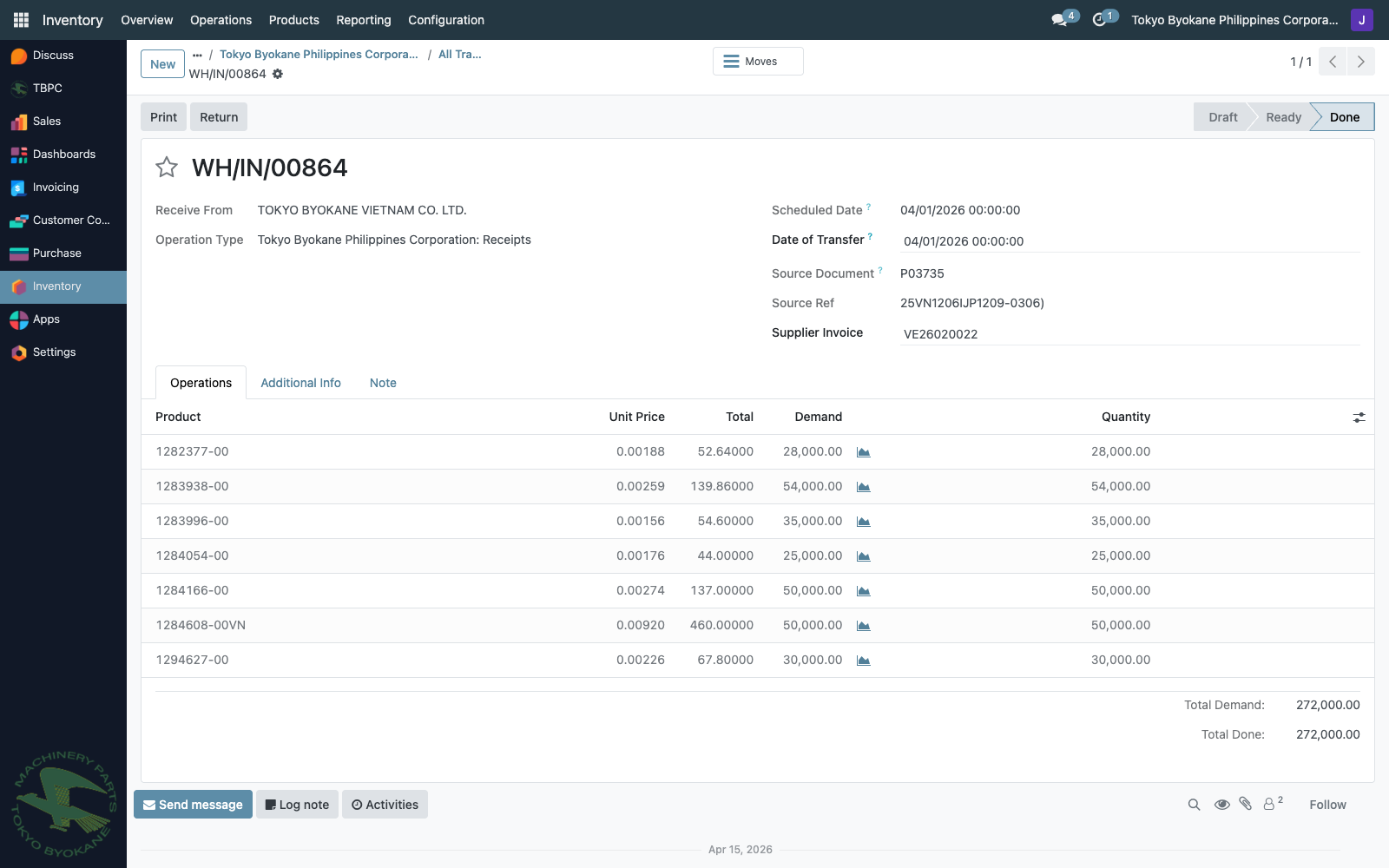
Task: Search messages in the chatter
Action: pos(1195,805)
